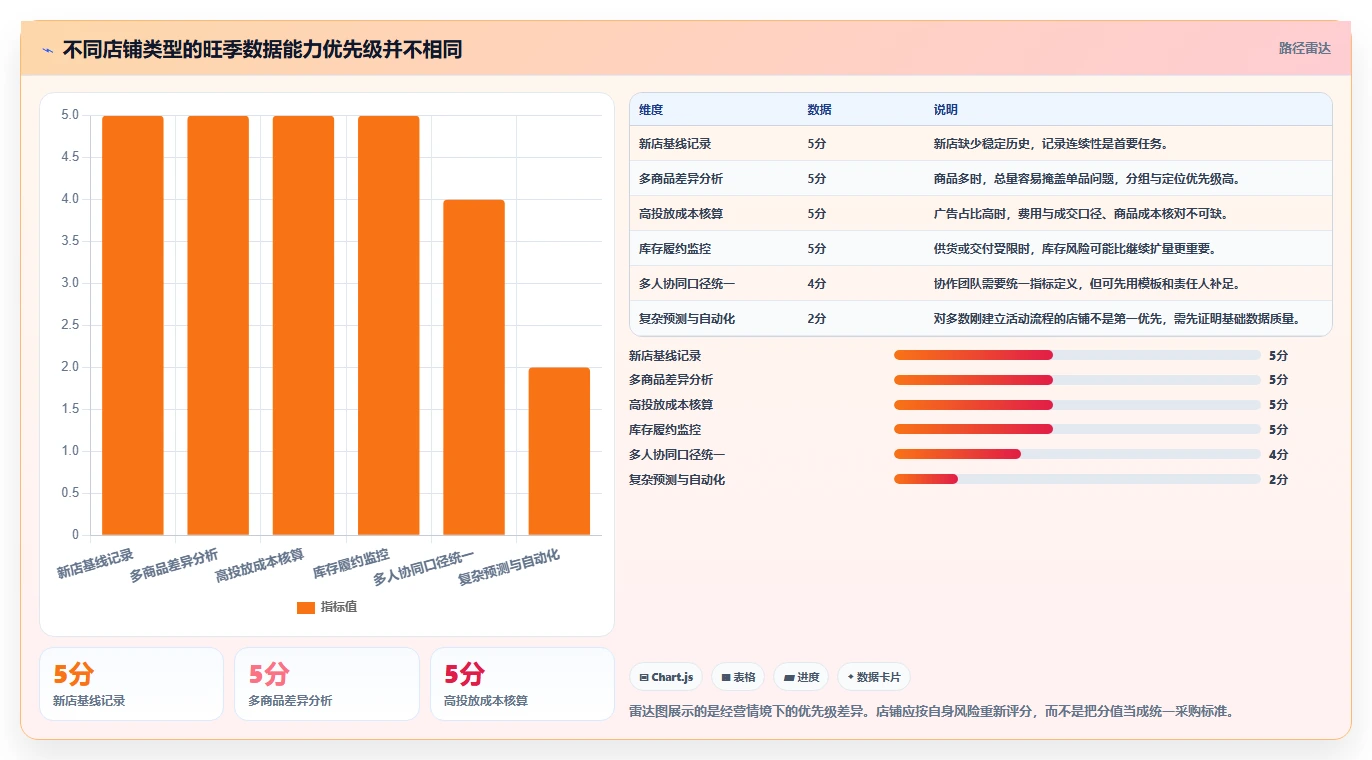
Task: Select the 高投放成本核算 table row name
Action: (x=681, y=214)
